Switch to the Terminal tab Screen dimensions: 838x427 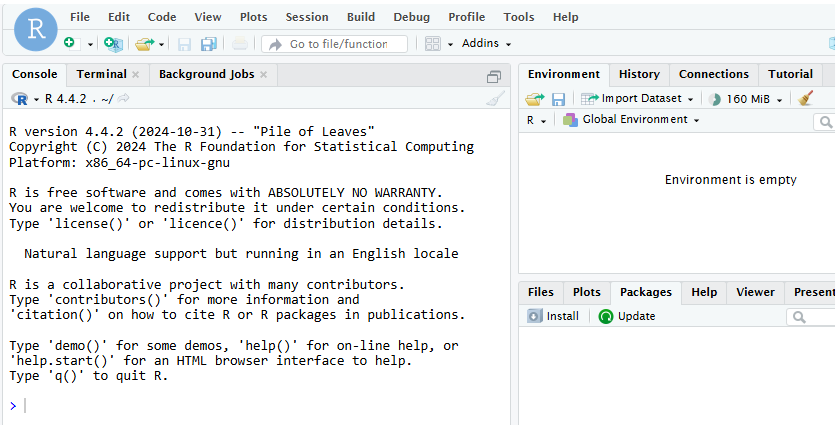(102, 74)
